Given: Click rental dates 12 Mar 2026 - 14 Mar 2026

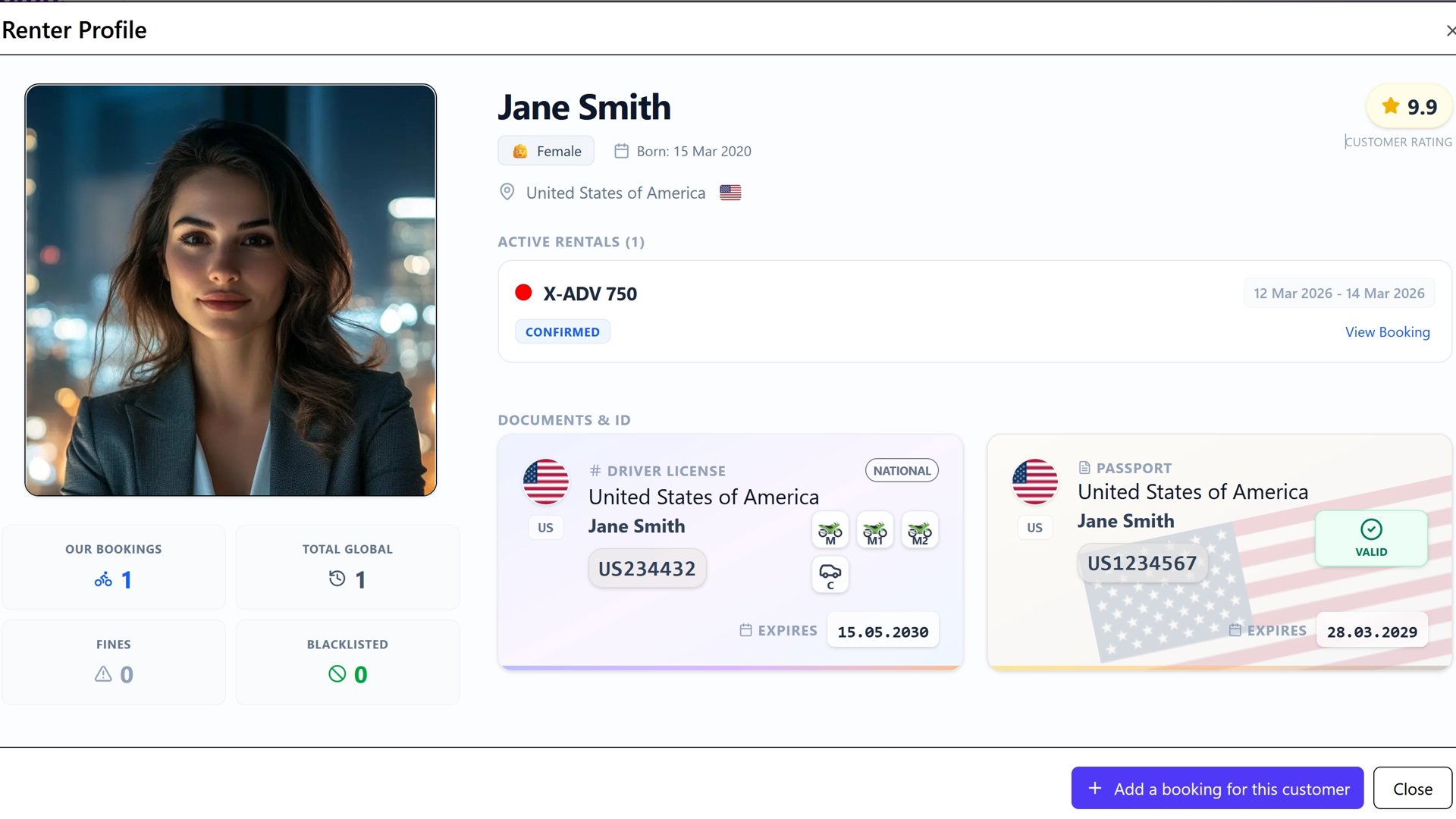Looking at the screenshot, I should 1338,293.
